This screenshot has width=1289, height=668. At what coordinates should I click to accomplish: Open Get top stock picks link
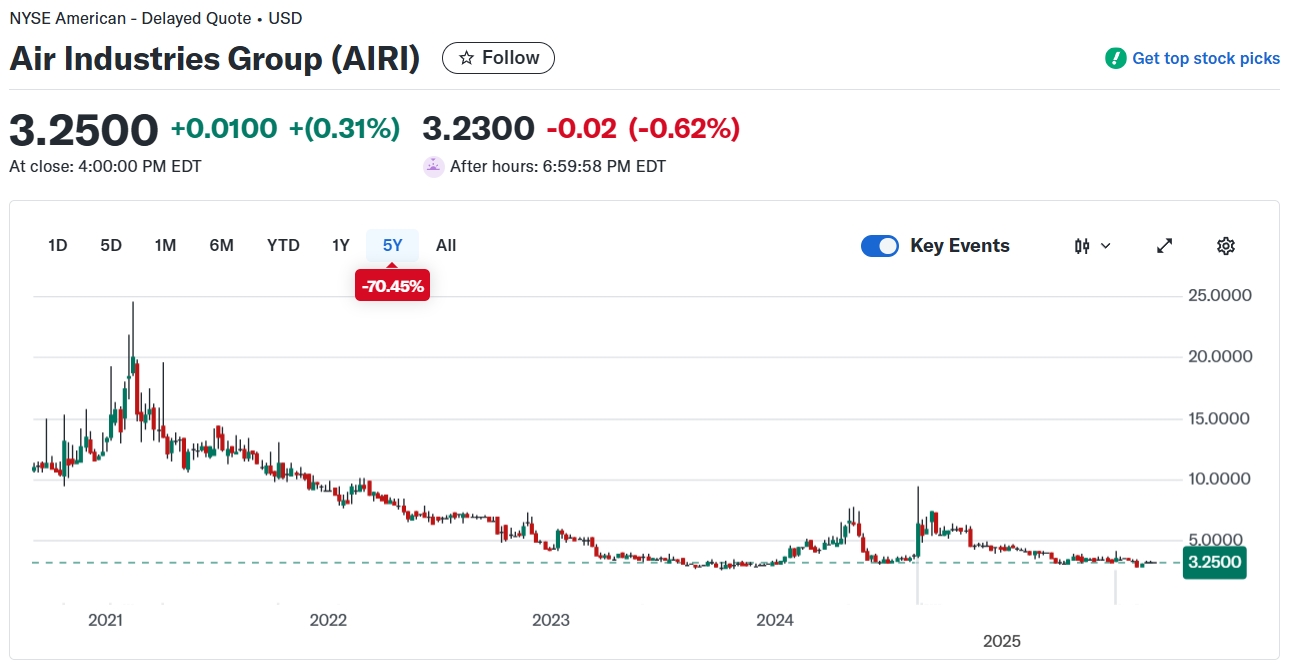(x=1205, y=58)
